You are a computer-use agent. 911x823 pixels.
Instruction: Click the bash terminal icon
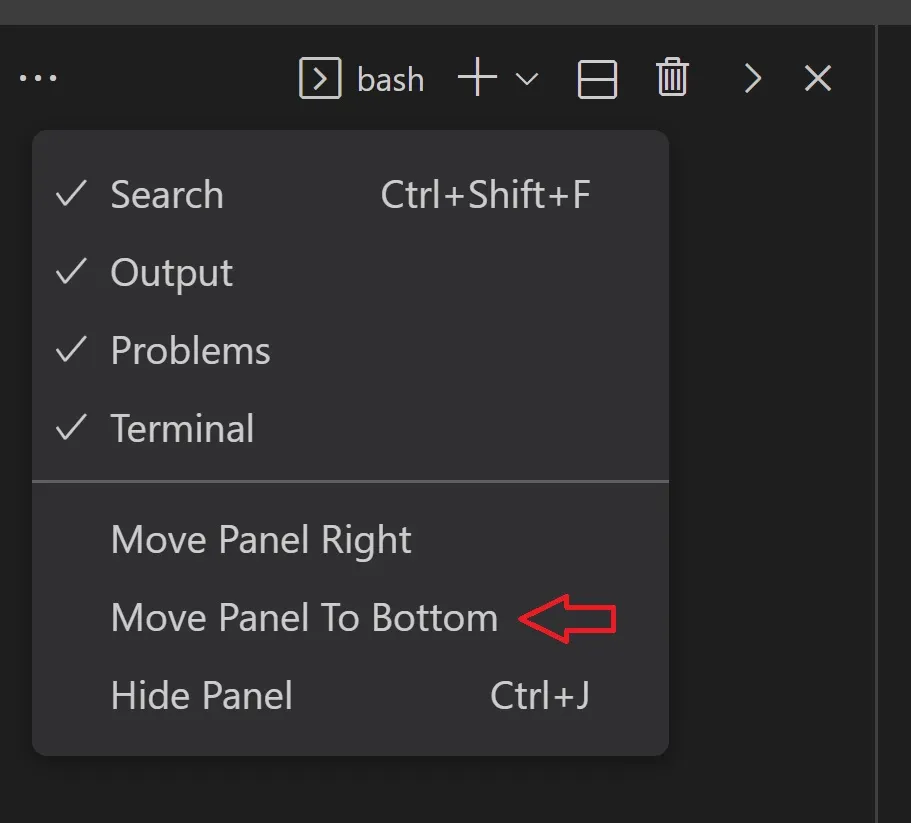pos(320,79)
